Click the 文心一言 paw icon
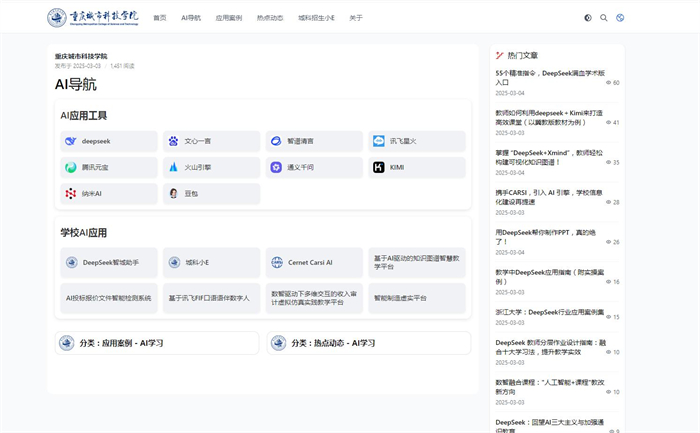 point(173,141)
